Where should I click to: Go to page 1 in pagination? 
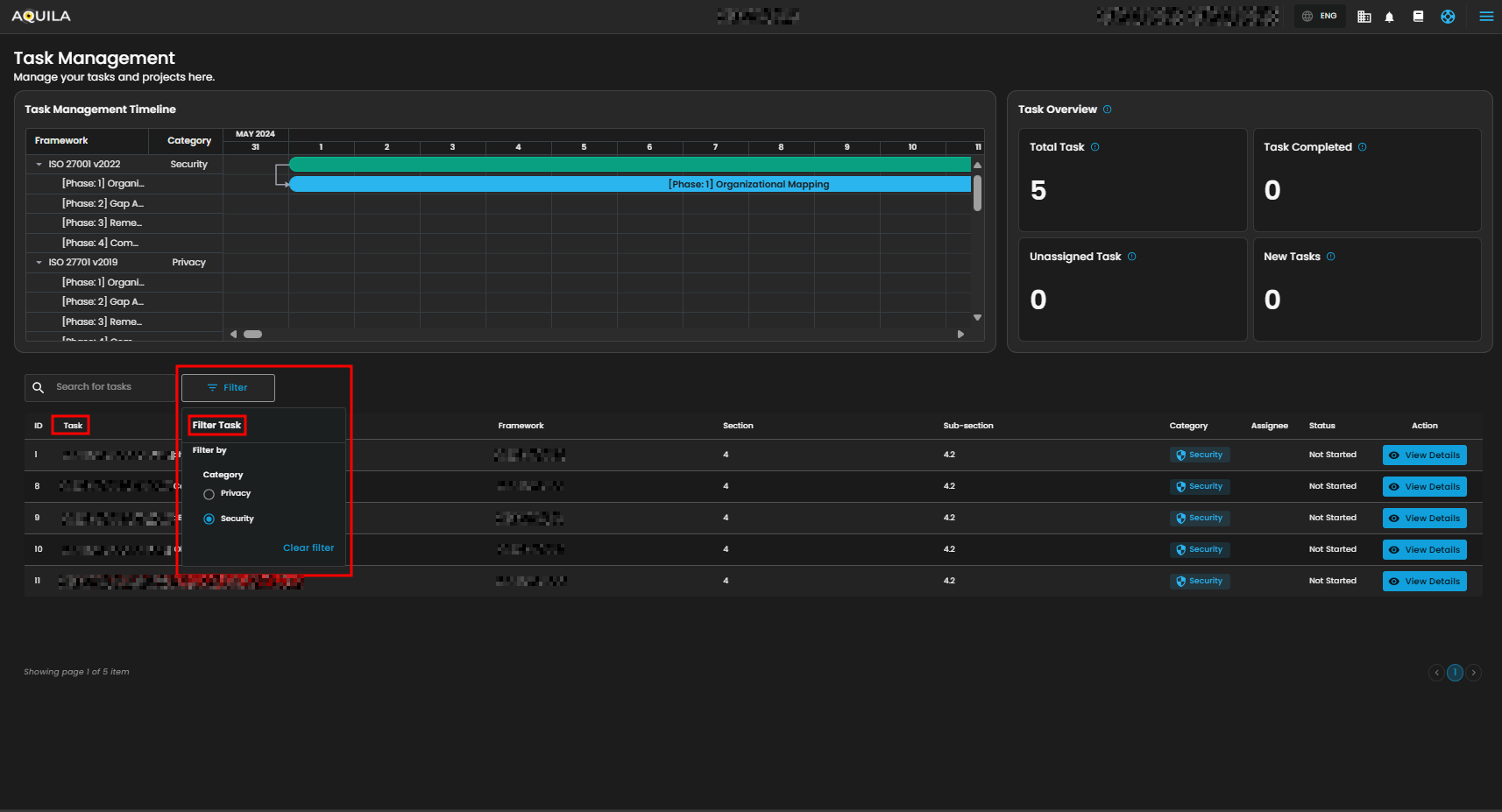pos(1455,673)
